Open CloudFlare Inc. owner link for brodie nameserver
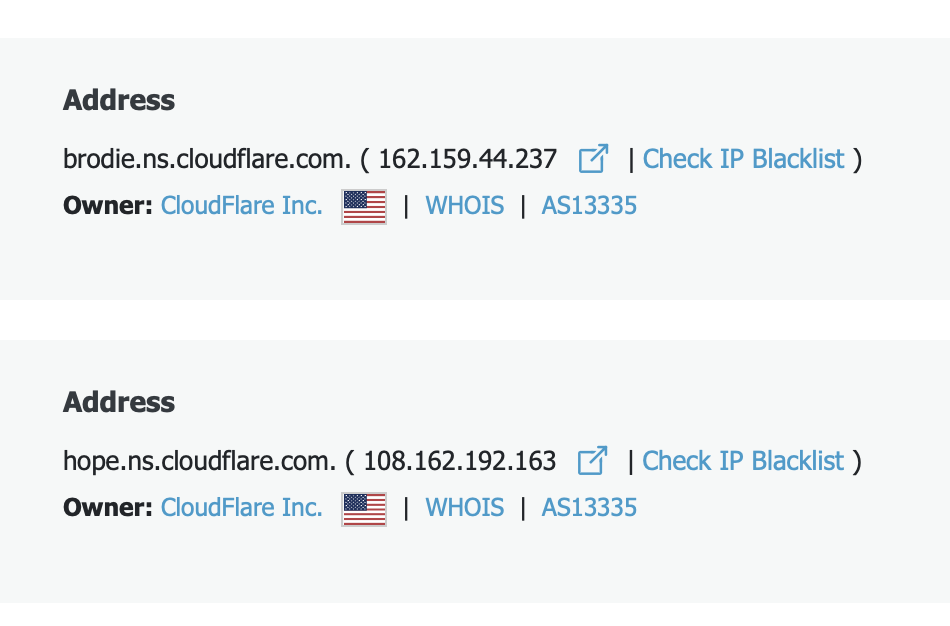This screenshot has width=950, height=626. (241, 206)
